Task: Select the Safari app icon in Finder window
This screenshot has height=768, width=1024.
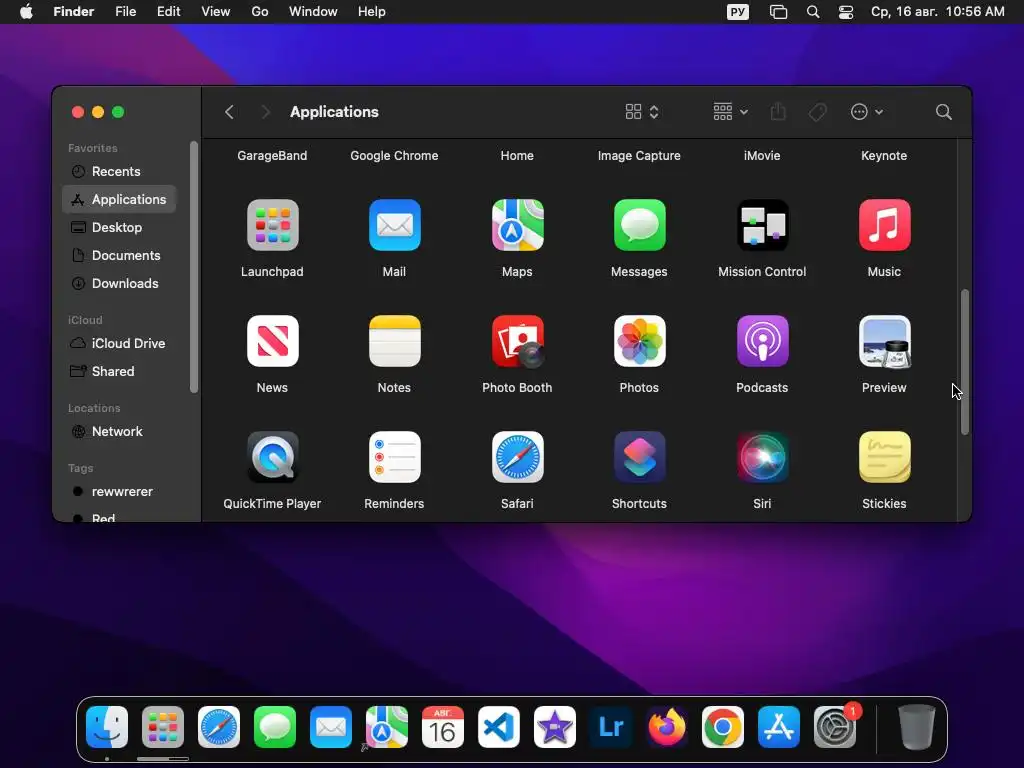Action: (517, 457)
